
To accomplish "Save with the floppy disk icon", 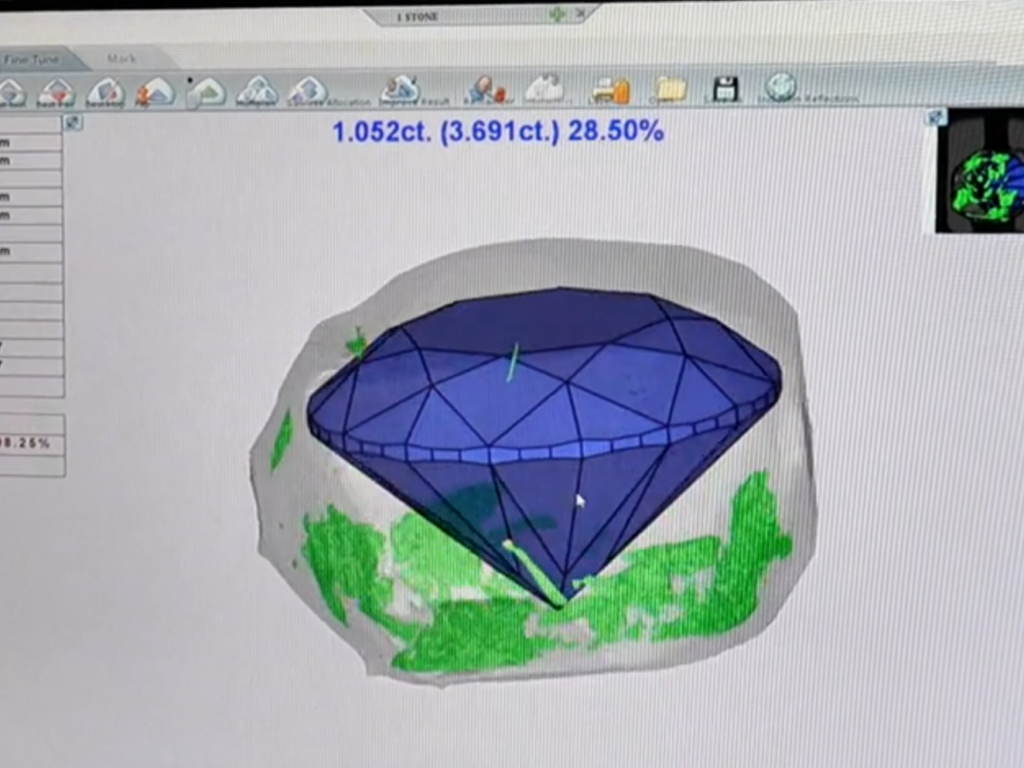I will point(724,89).
